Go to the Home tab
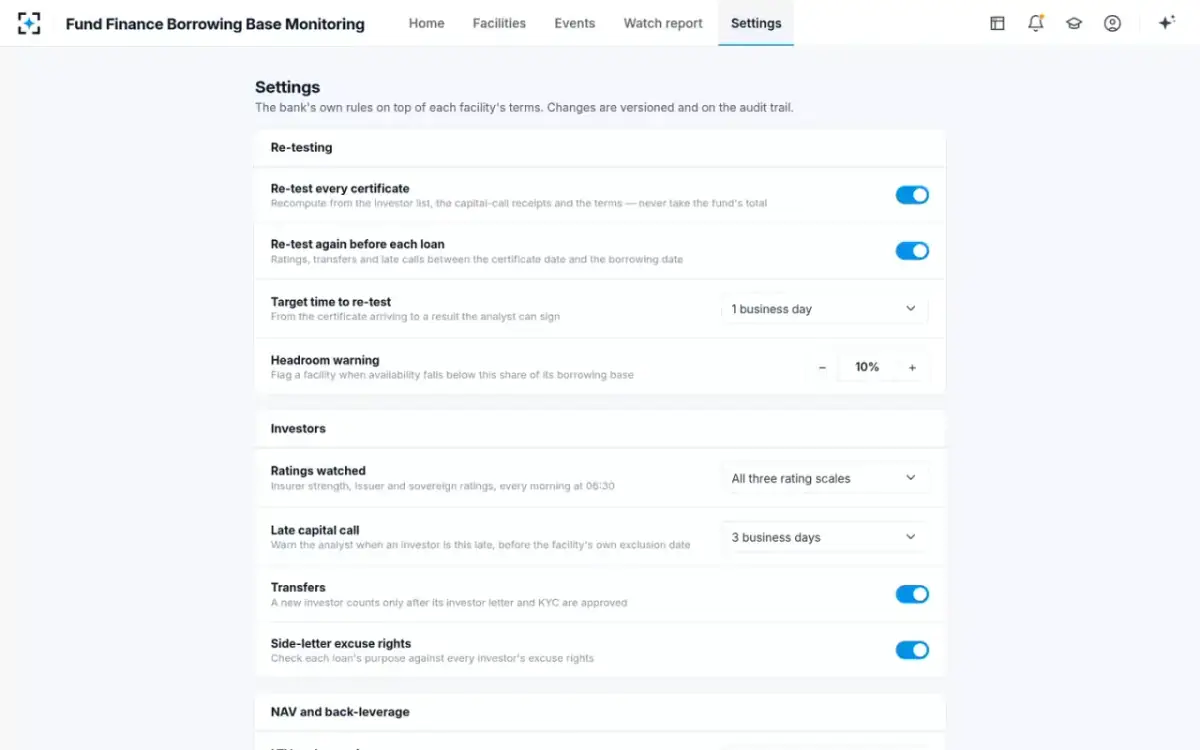1200x750 pixels. (x=426, y=23)
